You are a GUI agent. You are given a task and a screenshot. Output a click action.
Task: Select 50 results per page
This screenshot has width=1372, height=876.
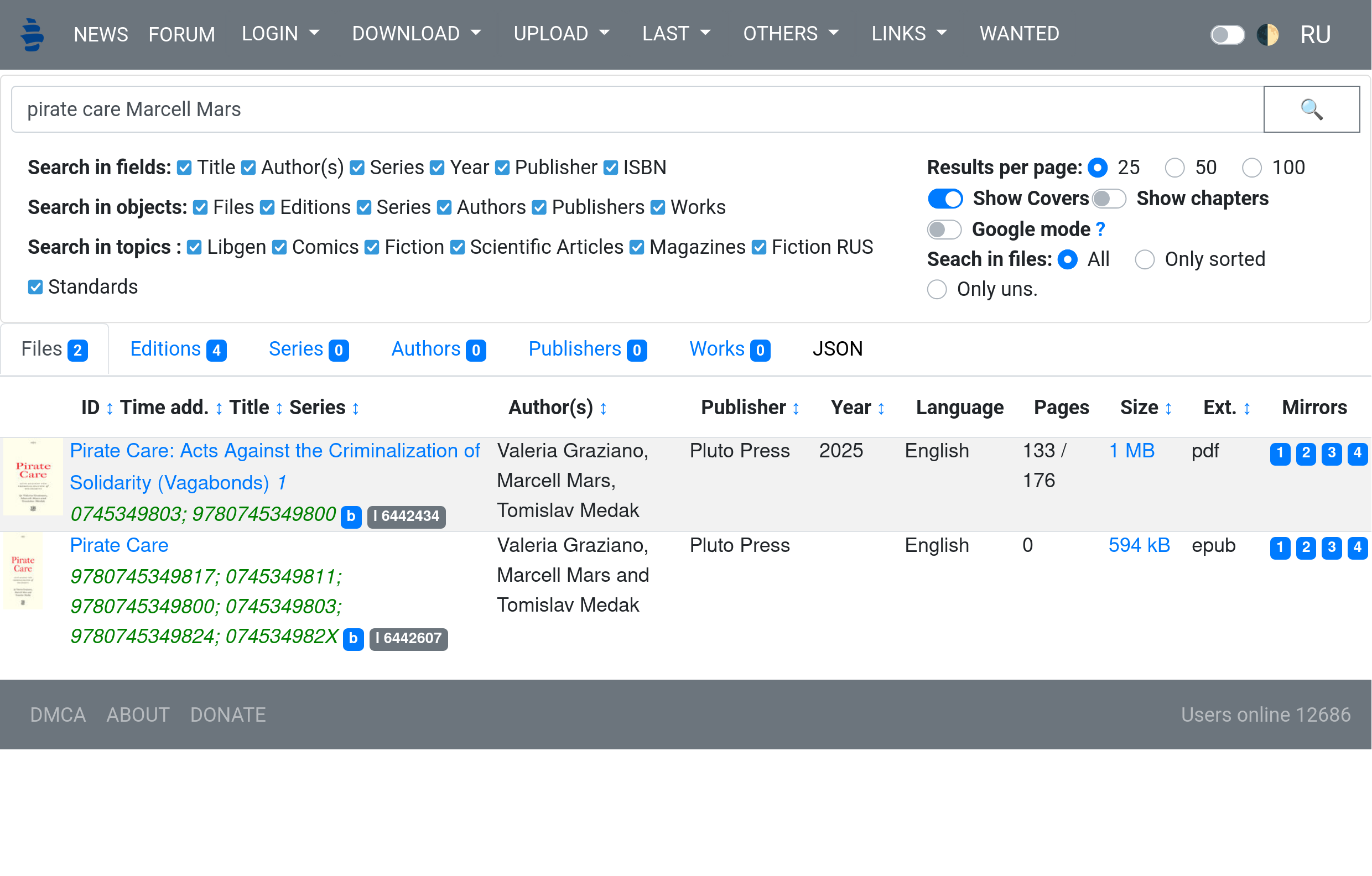pyautogui.click(x=1174, y=168)
